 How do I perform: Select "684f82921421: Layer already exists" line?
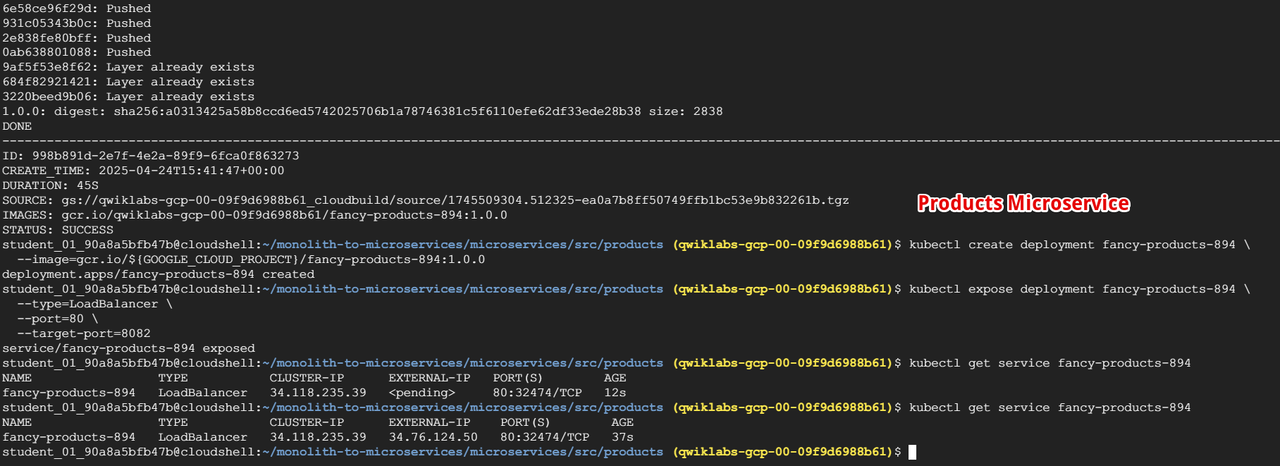click(x=129, y=82)
